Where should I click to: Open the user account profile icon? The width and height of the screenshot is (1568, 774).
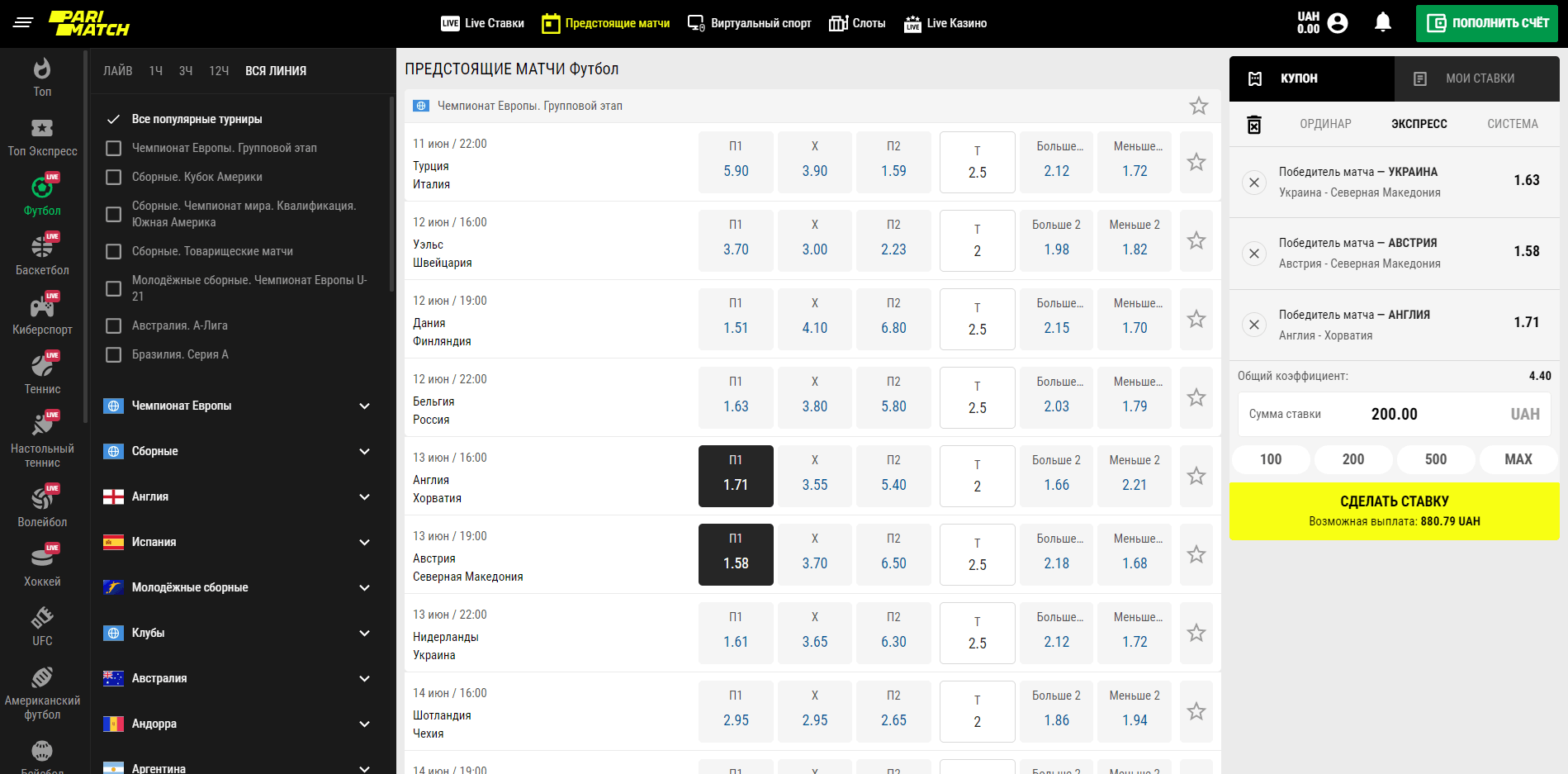[1338, 23]
